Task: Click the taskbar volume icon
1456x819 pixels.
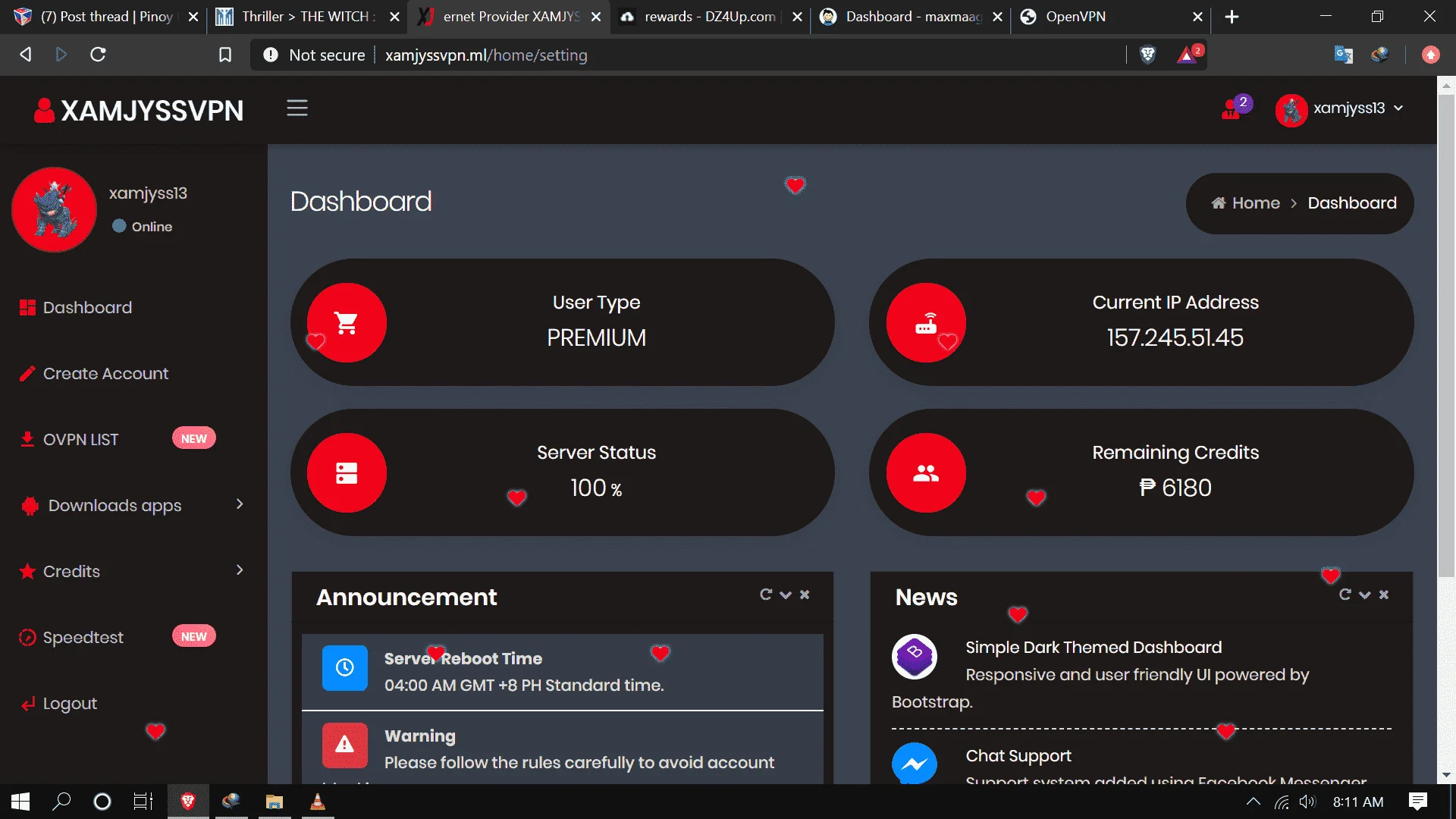Action: click(x=1307, y=802)
